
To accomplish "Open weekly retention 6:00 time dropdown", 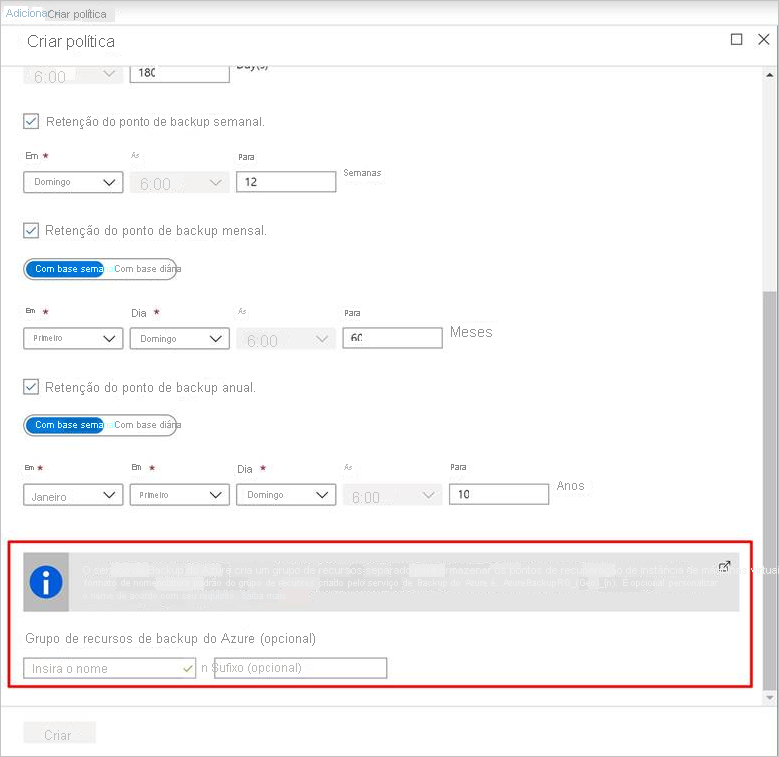I will coord(179,182).
